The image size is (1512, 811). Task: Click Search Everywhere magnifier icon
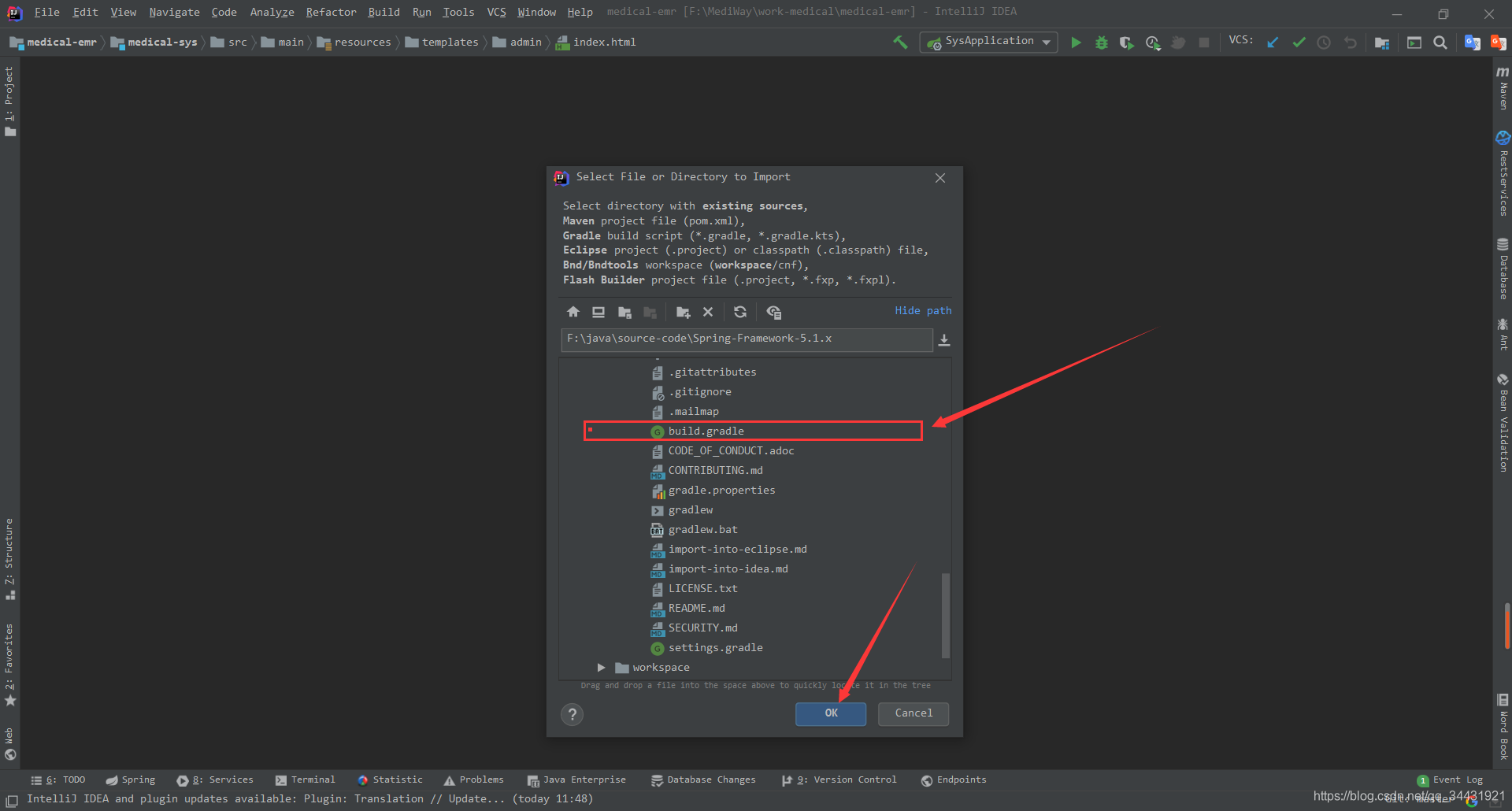(x=1440, y=43)
